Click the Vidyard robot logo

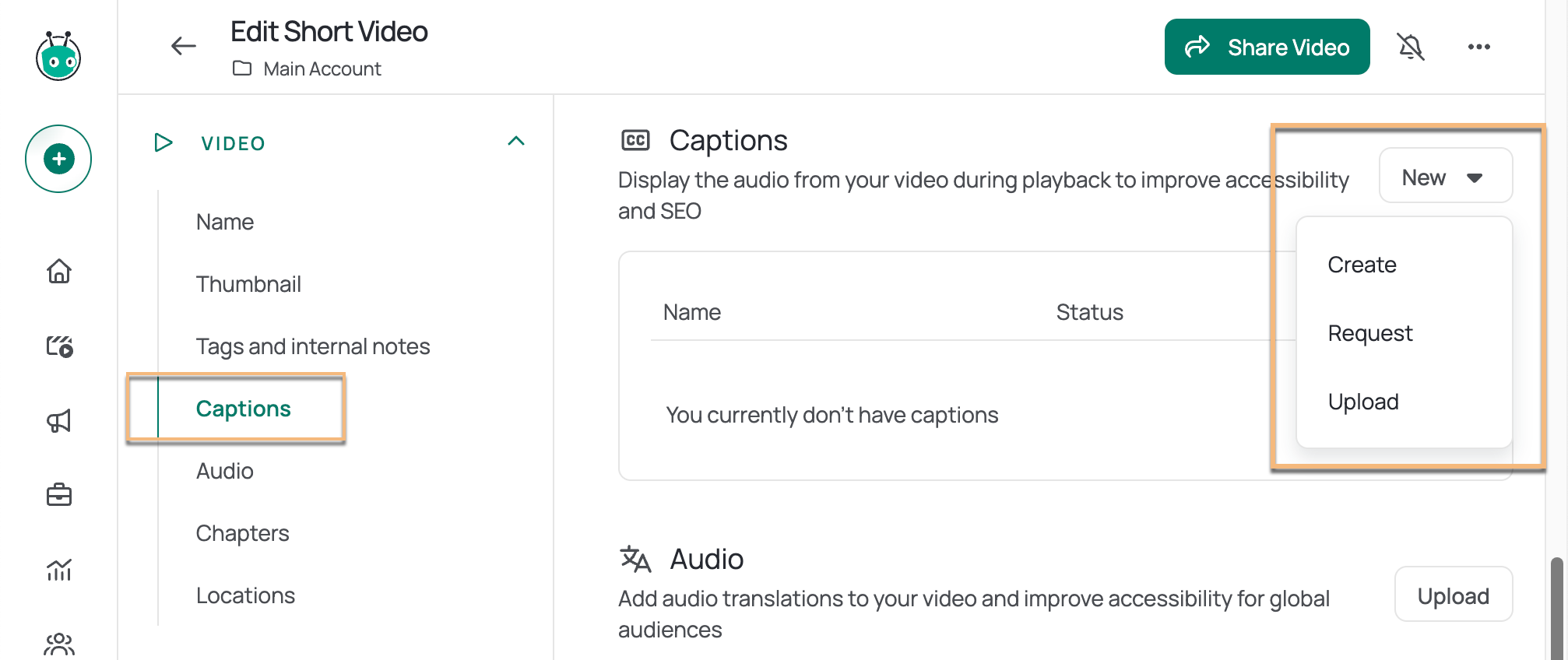(x=58, y=55)
